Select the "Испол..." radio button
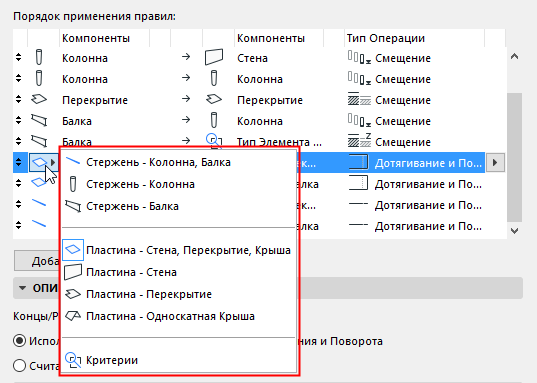 (x=20, y=341)
